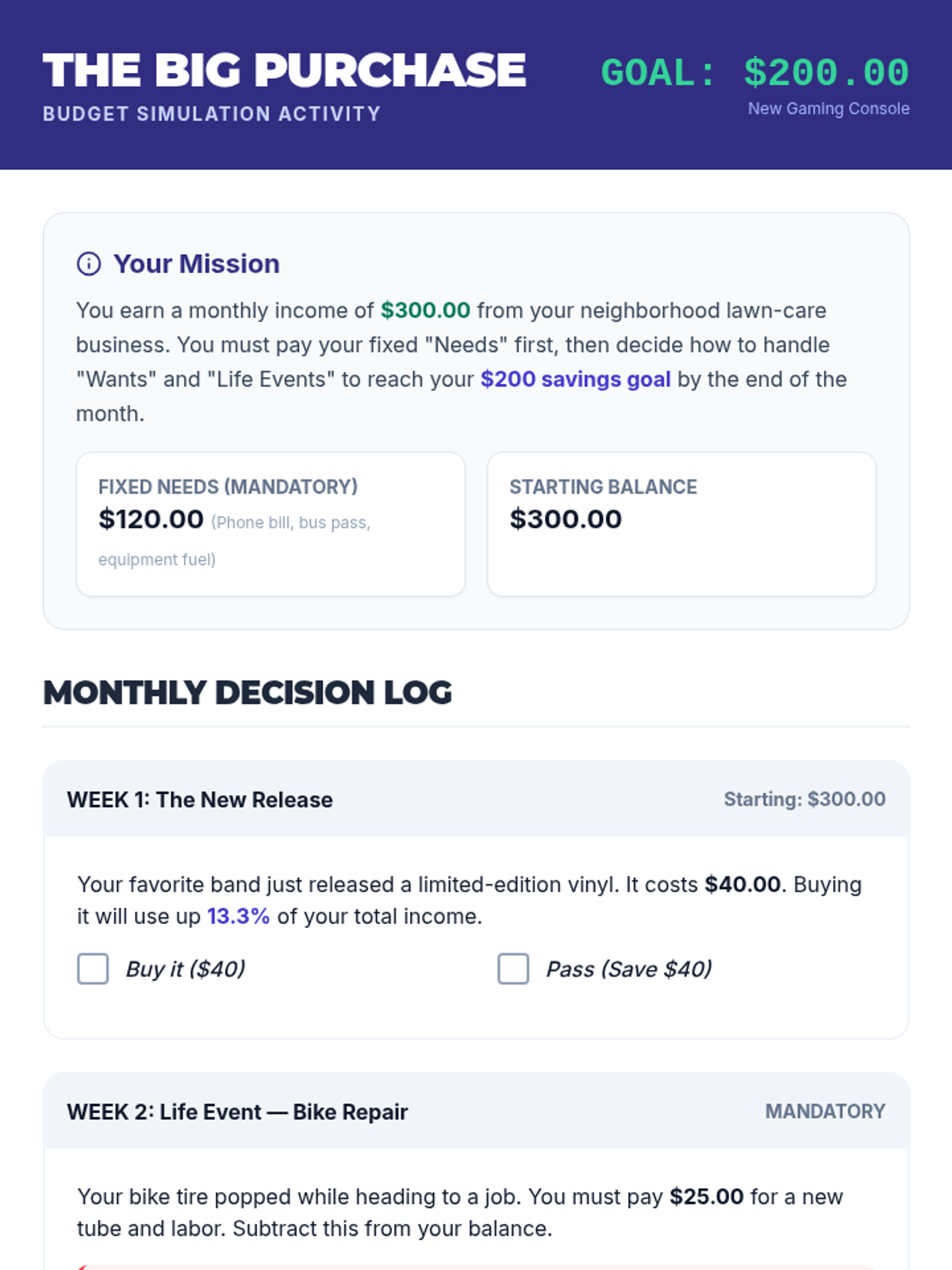Click the Starting: $300.00 label
Viewport: 952px width, 1270px height.
[804, 799]
